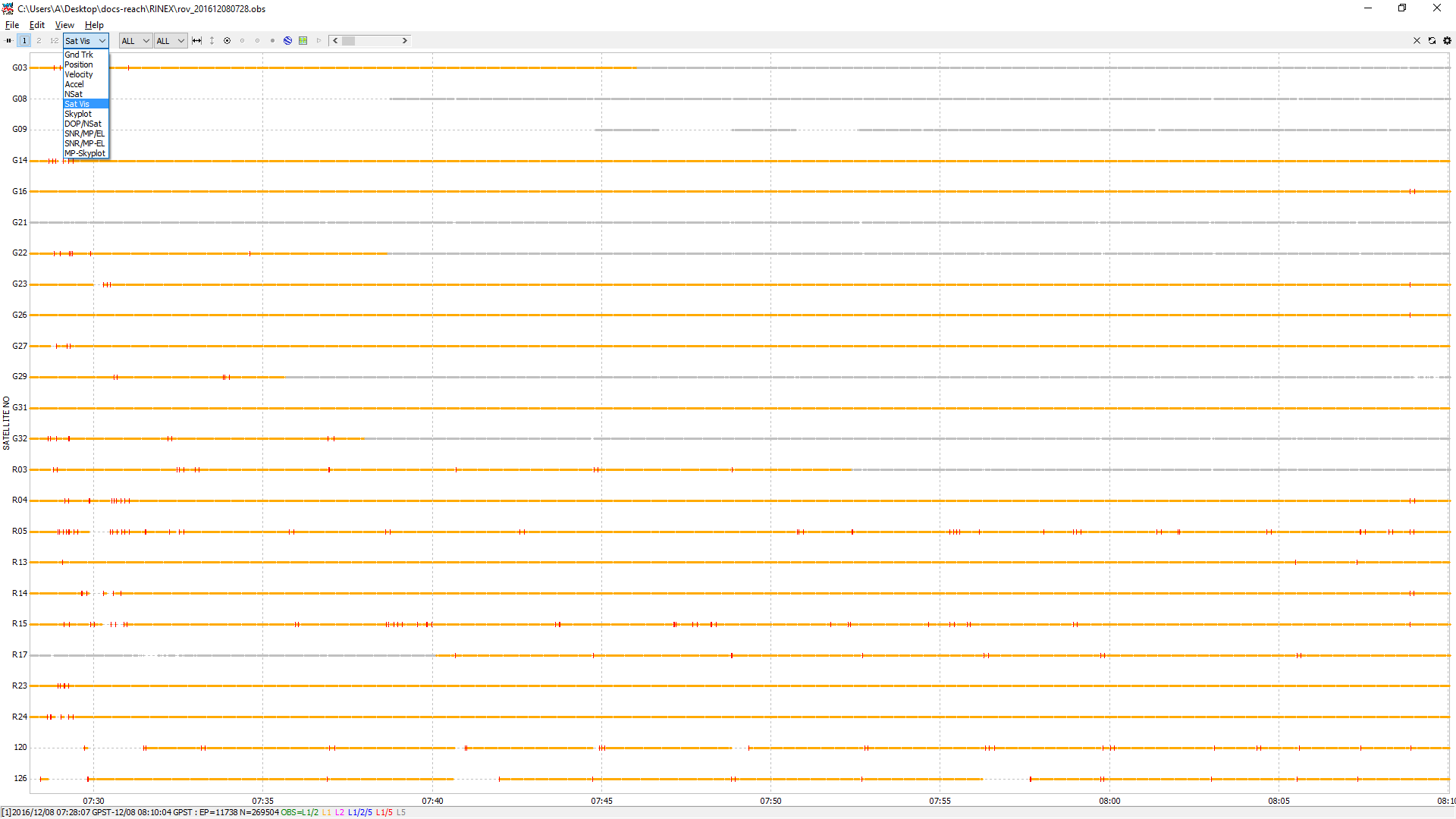This screenshot has width=1456, height=819.
Task: Click the G29 satellite label
Action: pyautogui.click(x=20, y=376)
